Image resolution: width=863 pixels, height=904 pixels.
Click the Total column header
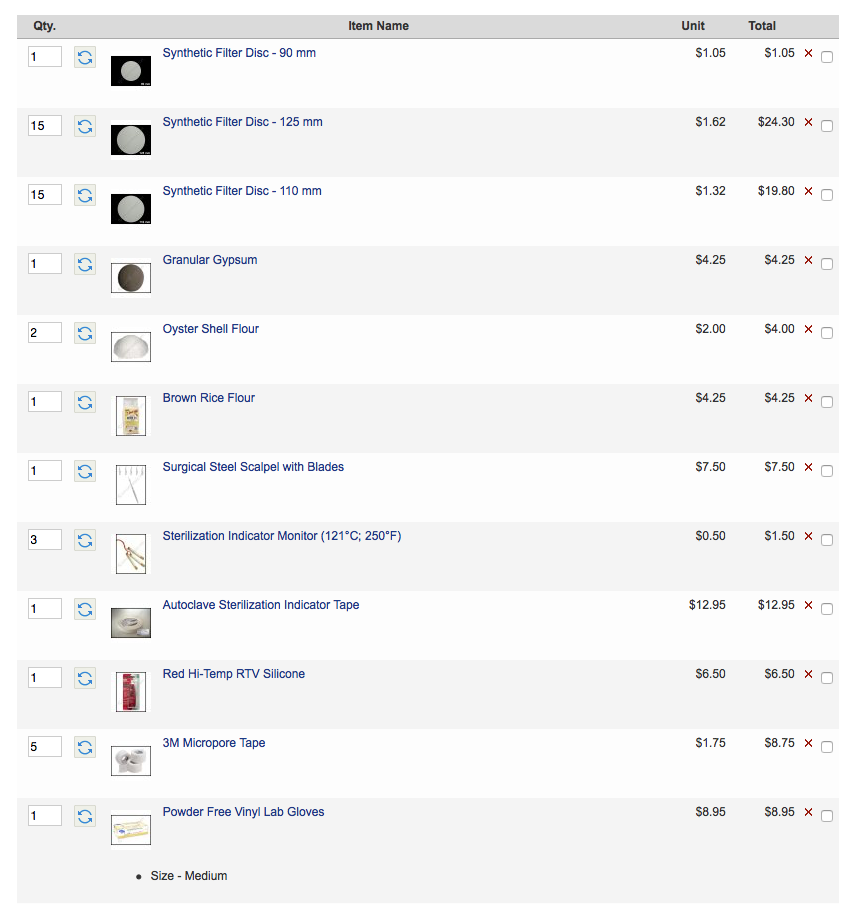coord(762,26)
